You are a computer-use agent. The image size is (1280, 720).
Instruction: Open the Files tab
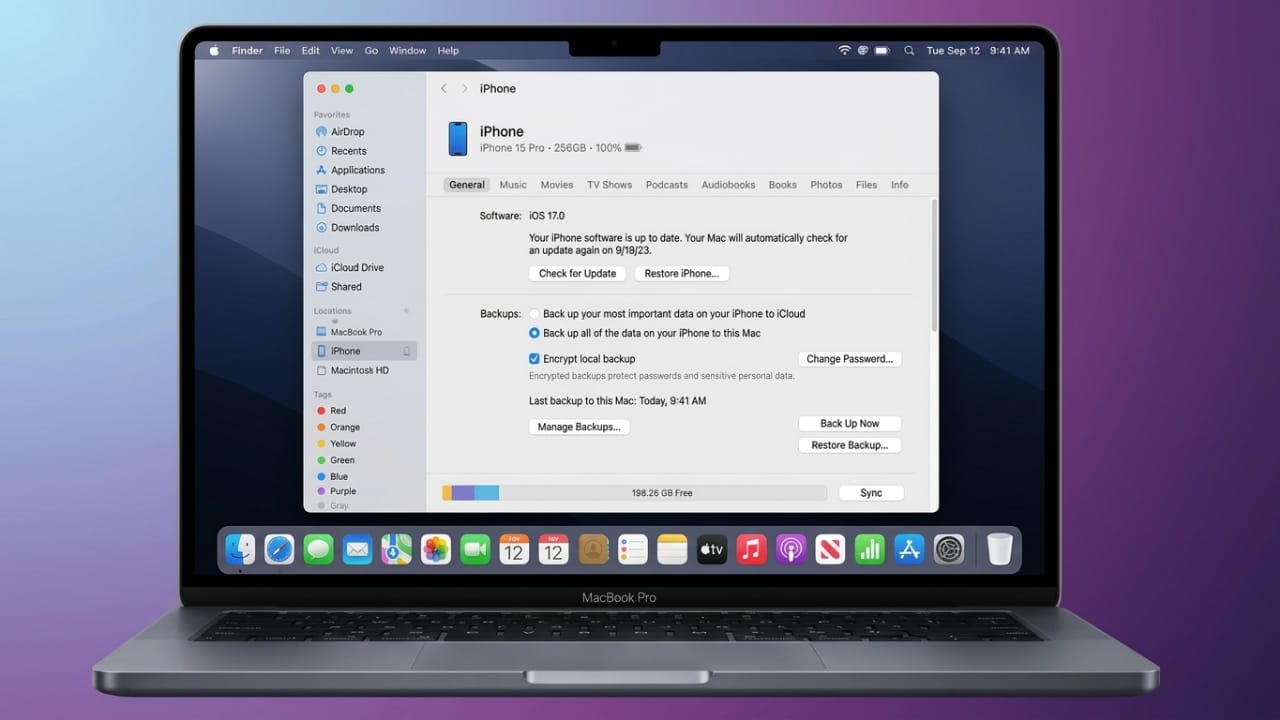click(867, 185)
